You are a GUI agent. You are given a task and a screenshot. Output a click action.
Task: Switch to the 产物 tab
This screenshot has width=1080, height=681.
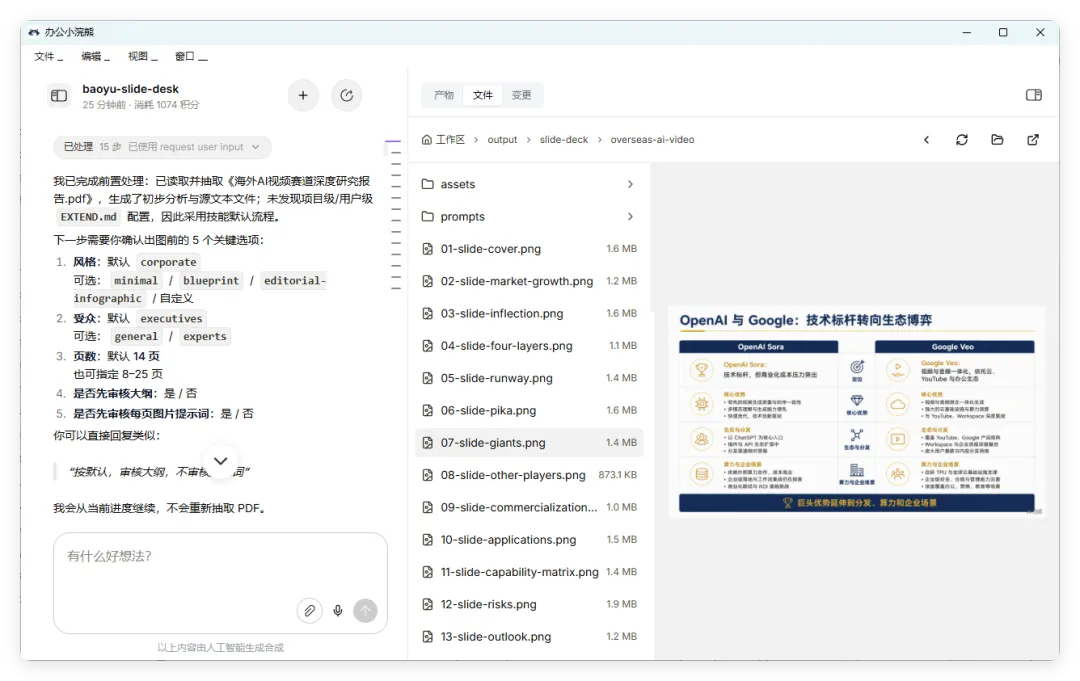coord(444,95)
